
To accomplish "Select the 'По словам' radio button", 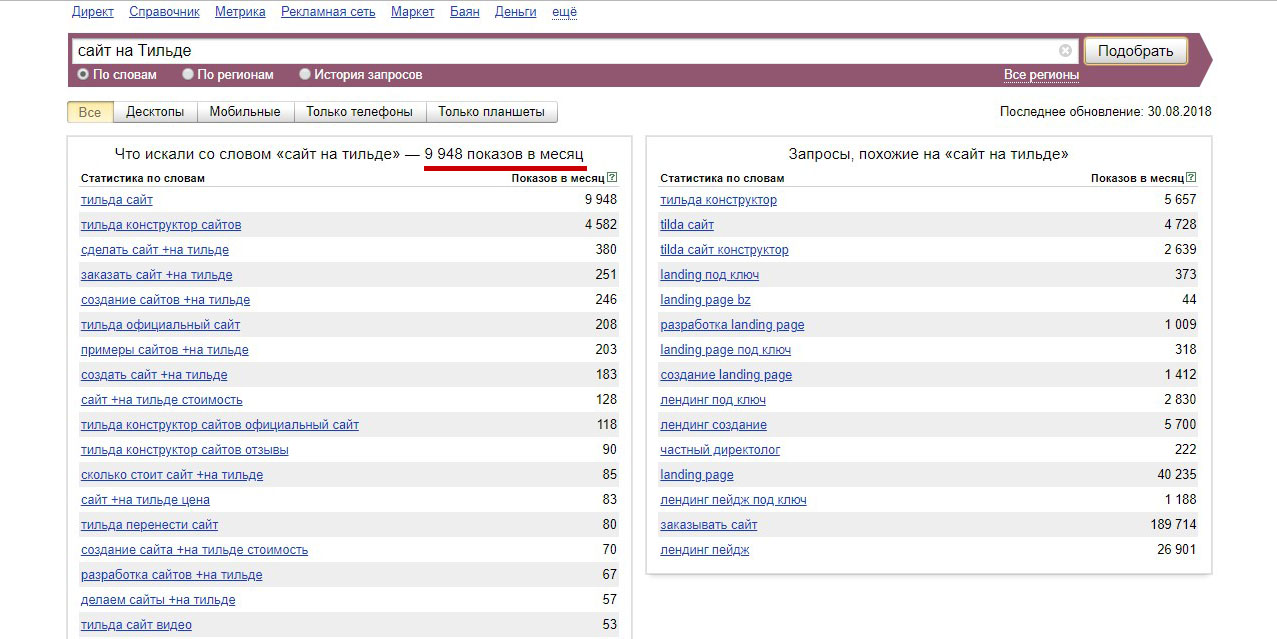I will coord(83,75).
